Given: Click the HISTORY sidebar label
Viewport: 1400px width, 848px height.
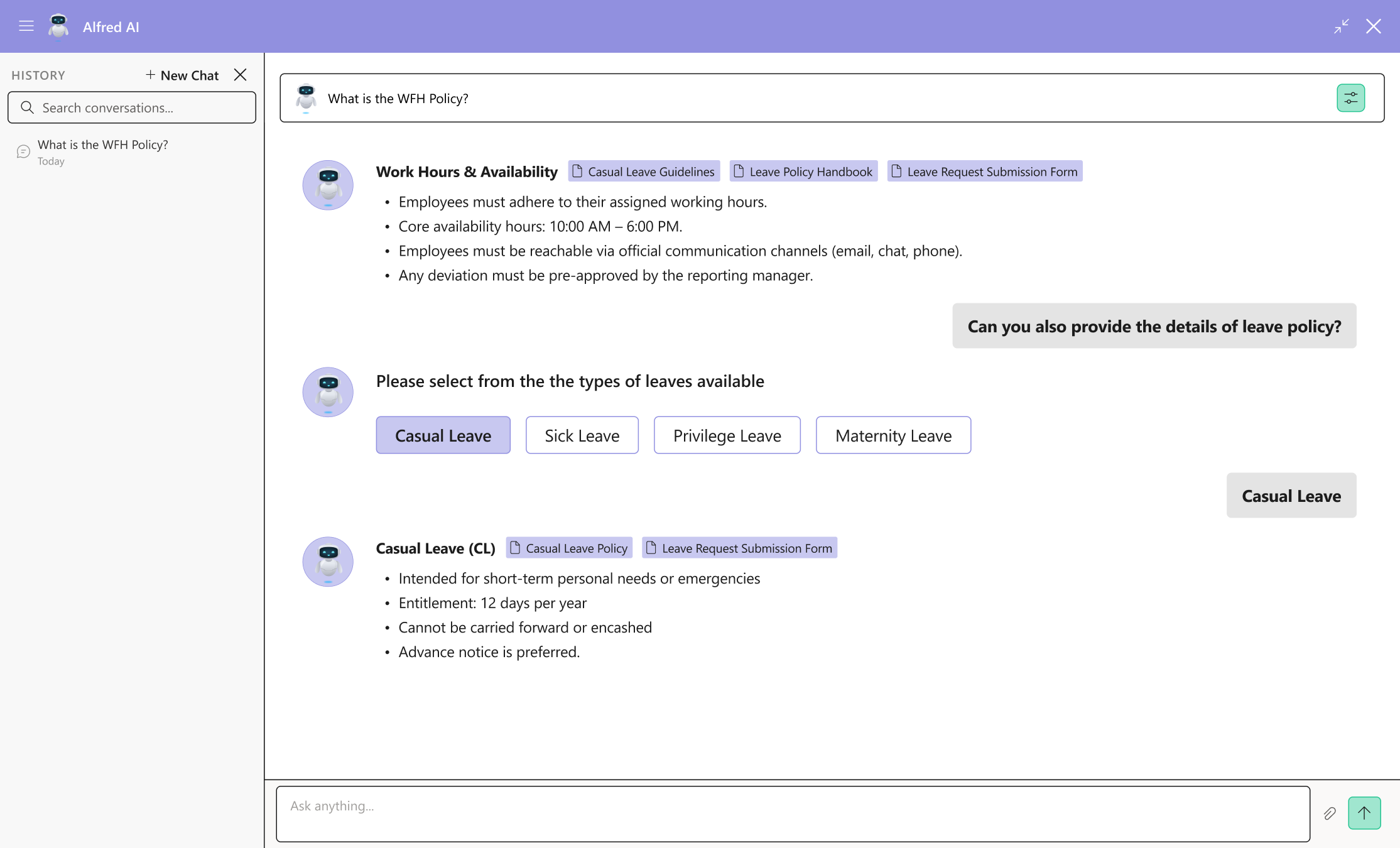Looking at the screenshot, I should point(38,75).
